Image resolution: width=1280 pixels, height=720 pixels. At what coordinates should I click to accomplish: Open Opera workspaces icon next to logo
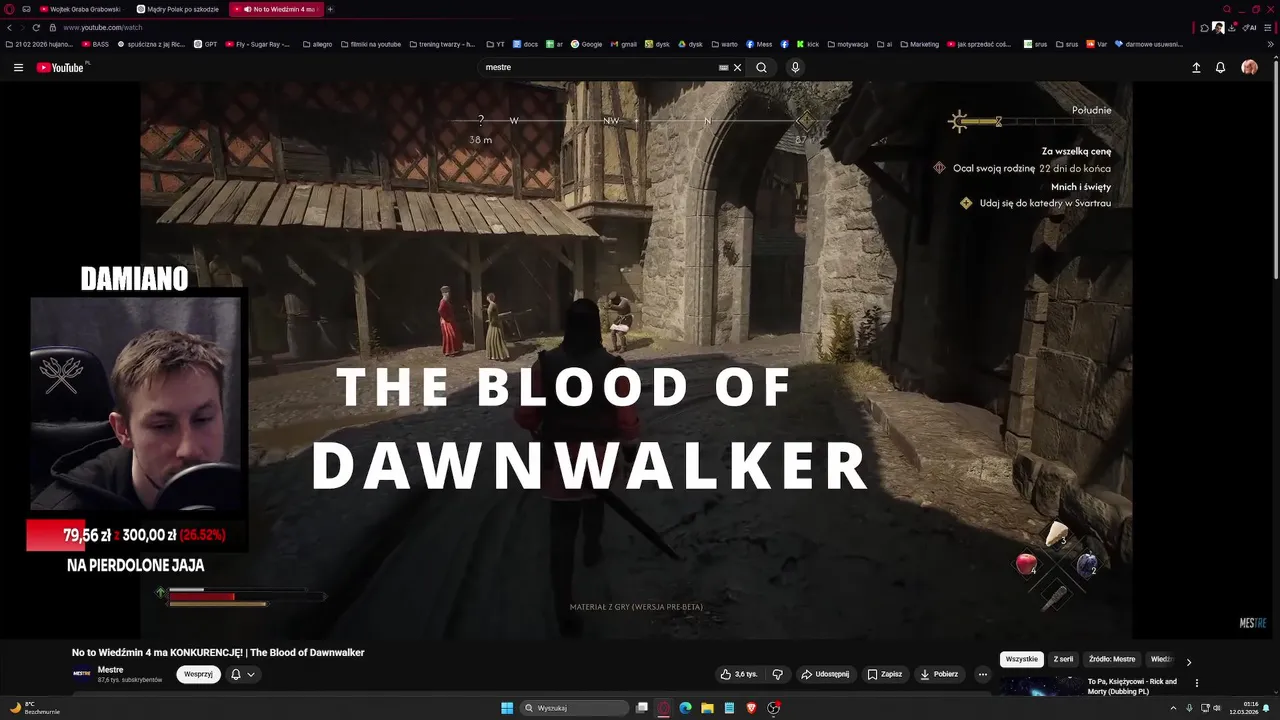28,9
